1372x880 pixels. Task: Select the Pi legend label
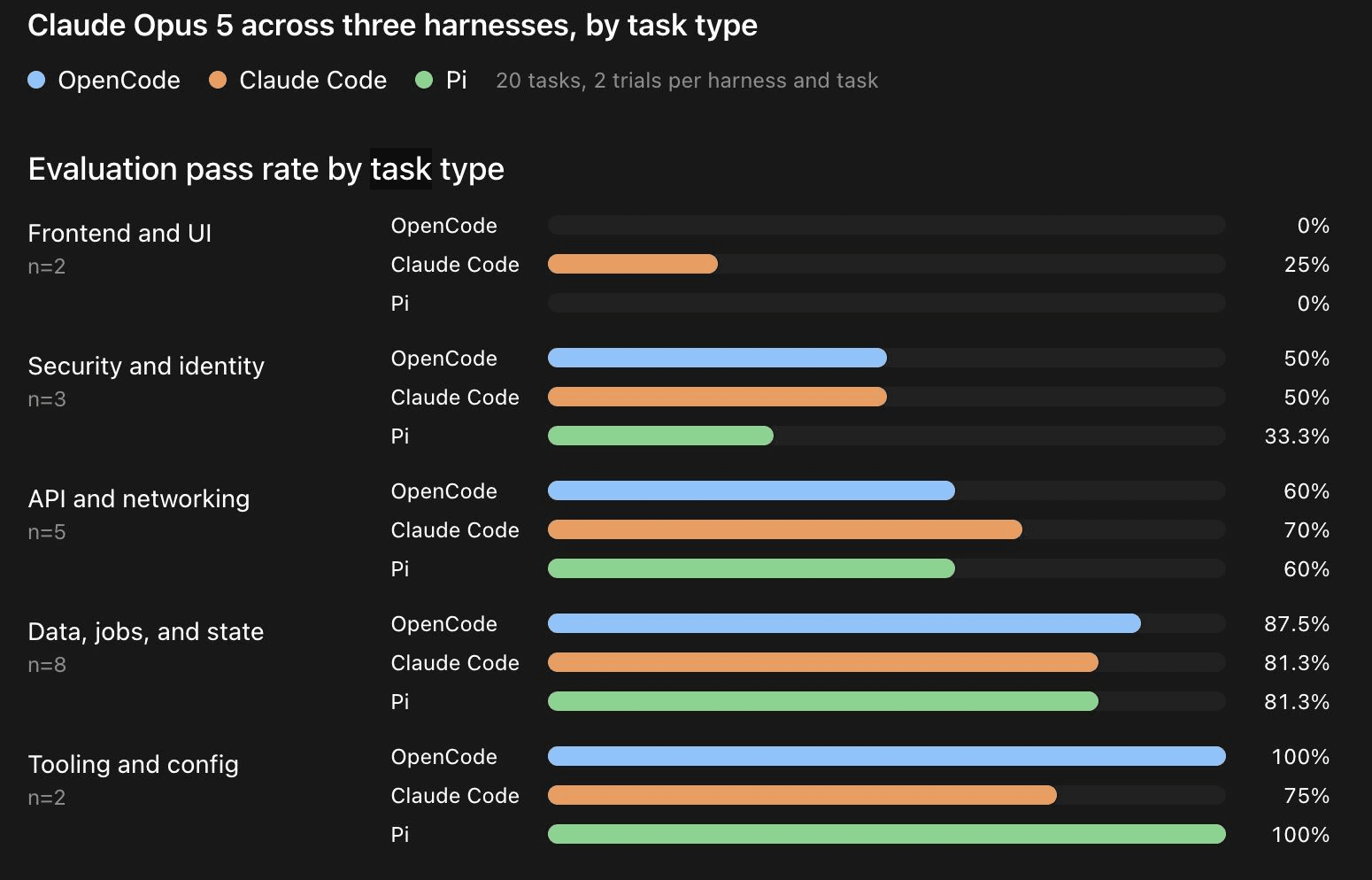point(456,81)
